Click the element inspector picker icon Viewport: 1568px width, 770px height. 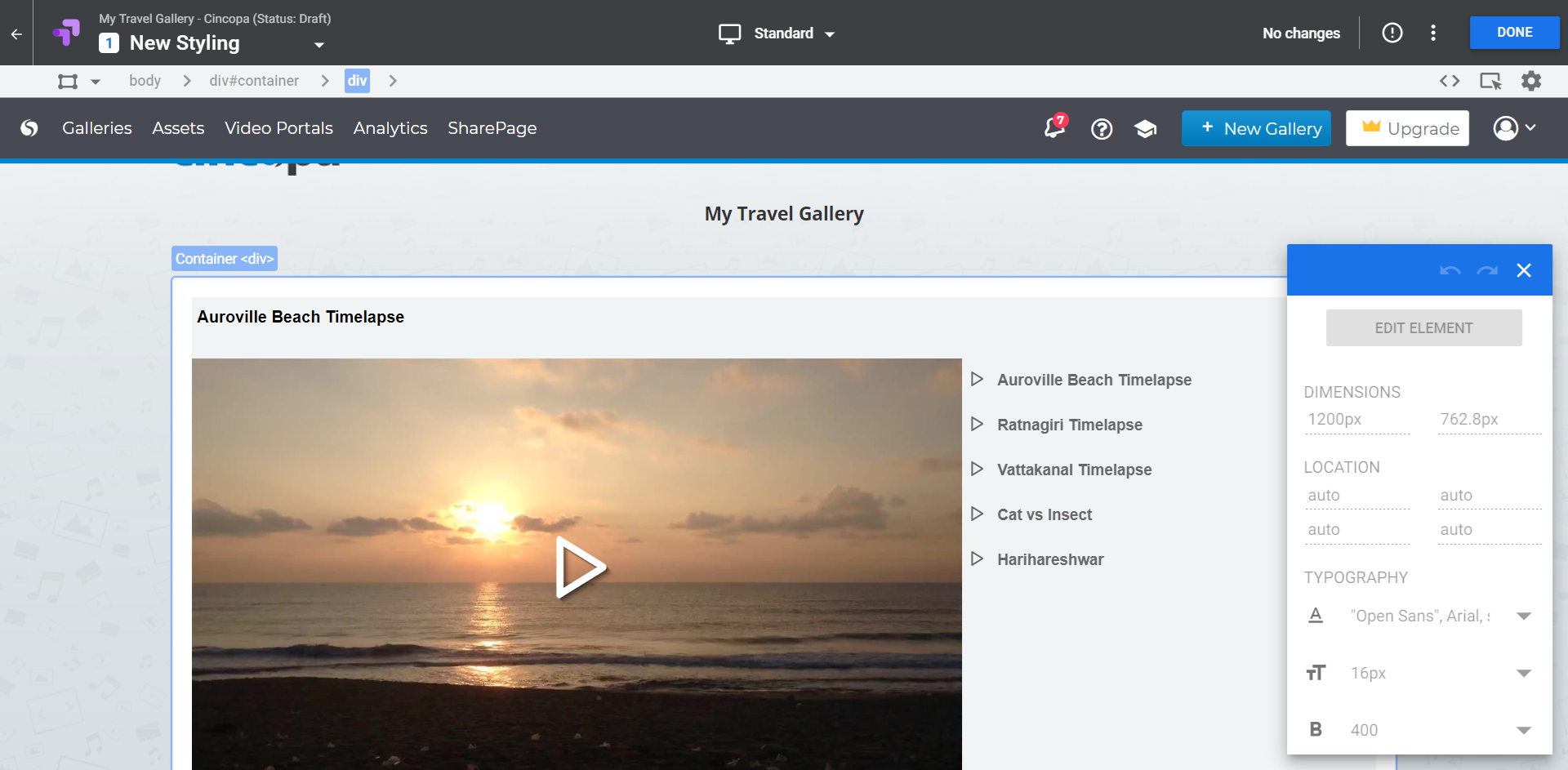coord(1490,81)
